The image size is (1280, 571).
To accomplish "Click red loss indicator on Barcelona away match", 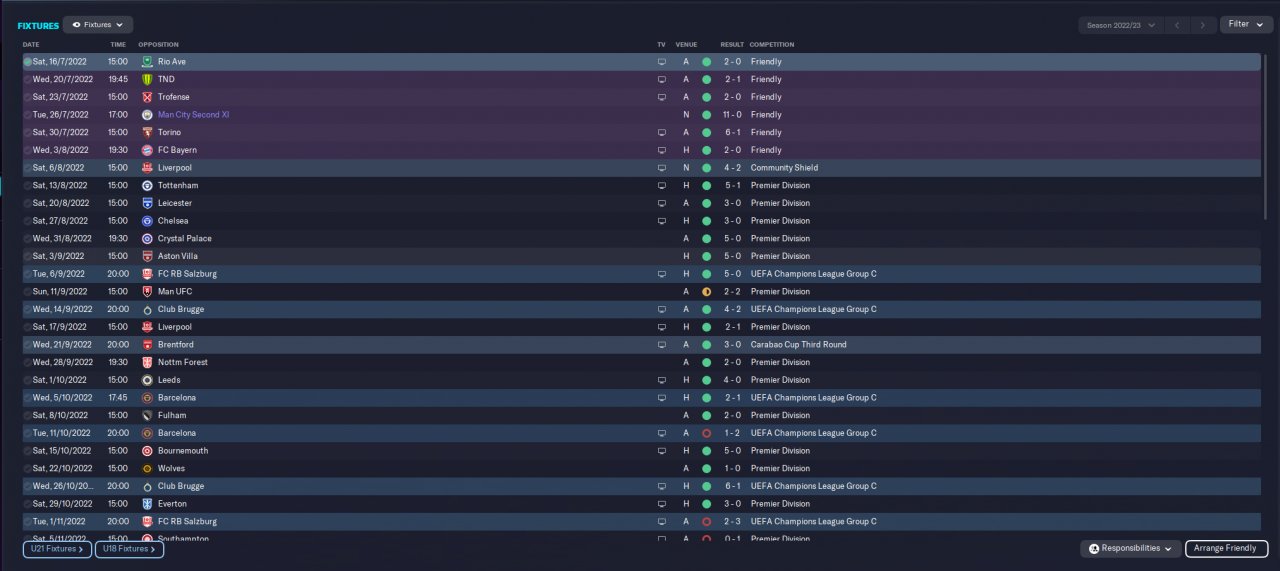I will pos(706,433).
